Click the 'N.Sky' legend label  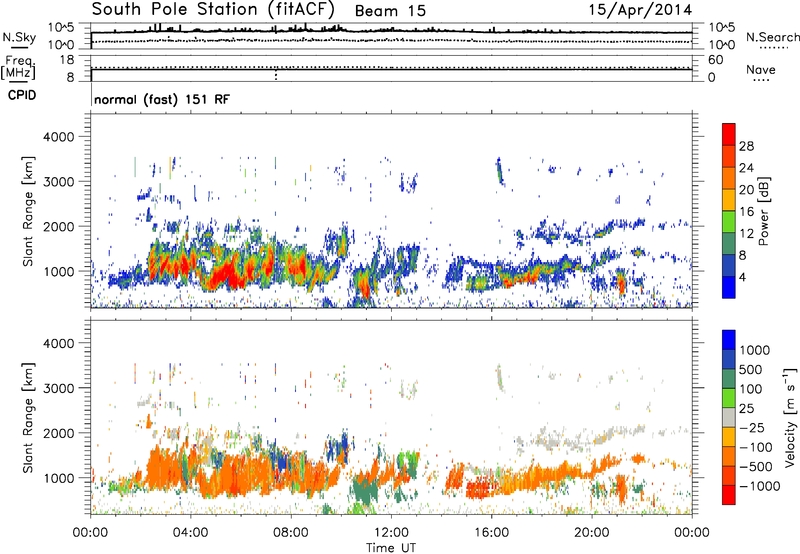point(19,37)
